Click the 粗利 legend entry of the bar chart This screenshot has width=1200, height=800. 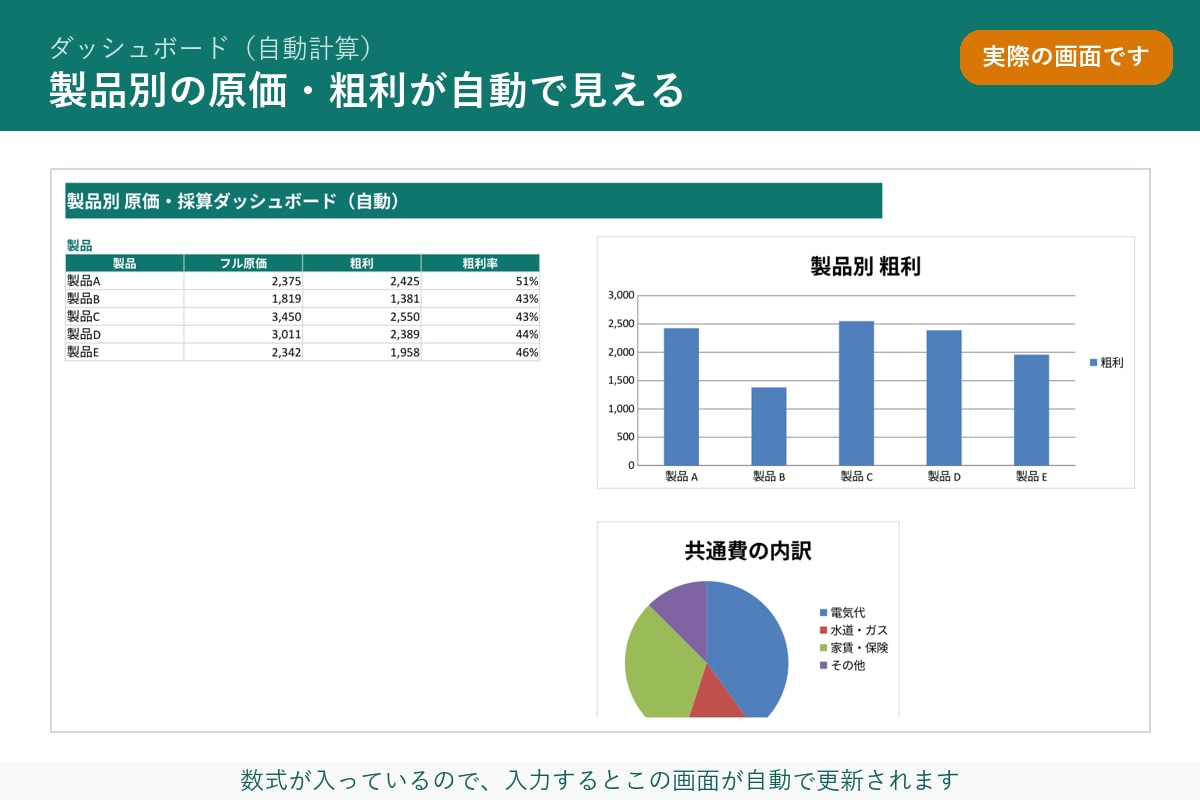pos(1106,363)
